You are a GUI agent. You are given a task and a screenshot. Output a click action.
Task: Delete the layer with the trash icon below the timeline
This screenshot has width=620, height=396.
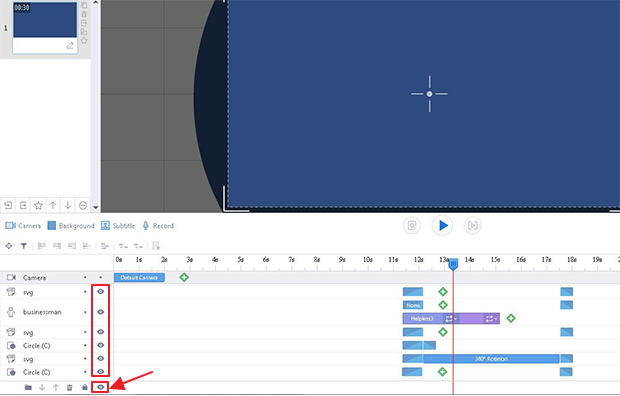pyautogui.click(x=70, y=387)
